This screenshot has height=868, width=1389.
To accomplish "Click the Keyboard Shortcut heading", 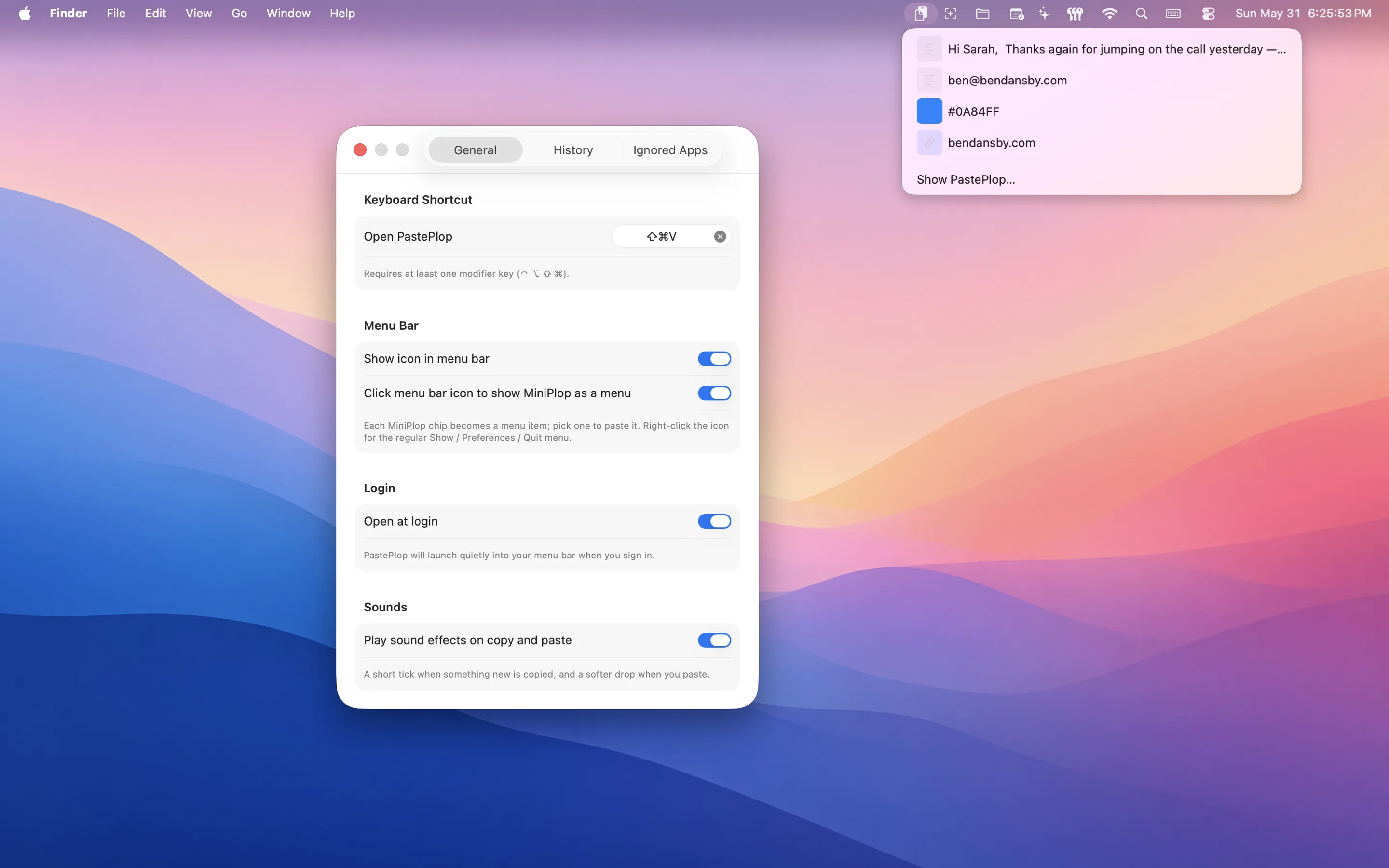I will tap(418, 200).
